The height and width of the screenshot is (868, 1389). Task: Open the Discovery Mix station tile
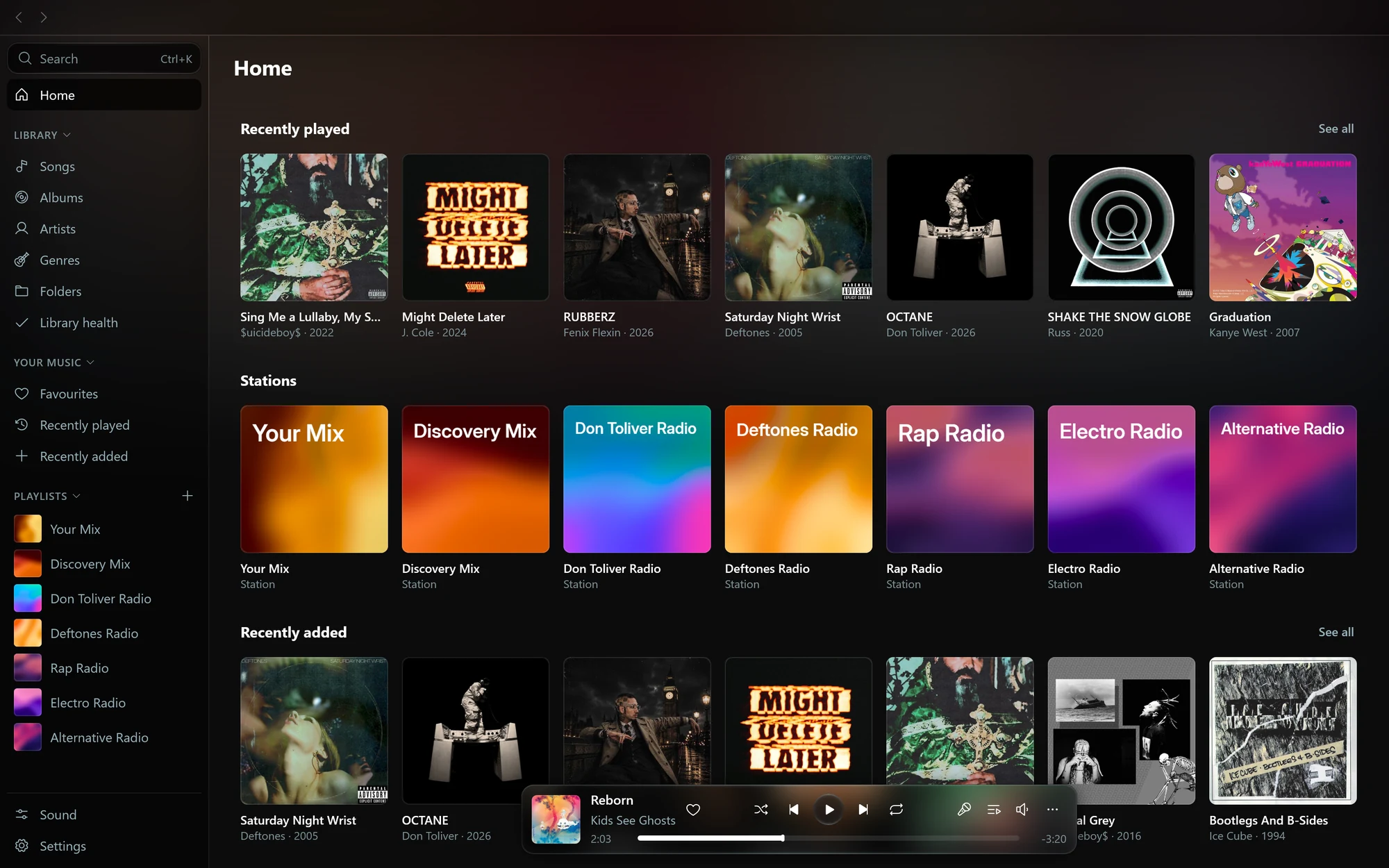tap(476, 479)
